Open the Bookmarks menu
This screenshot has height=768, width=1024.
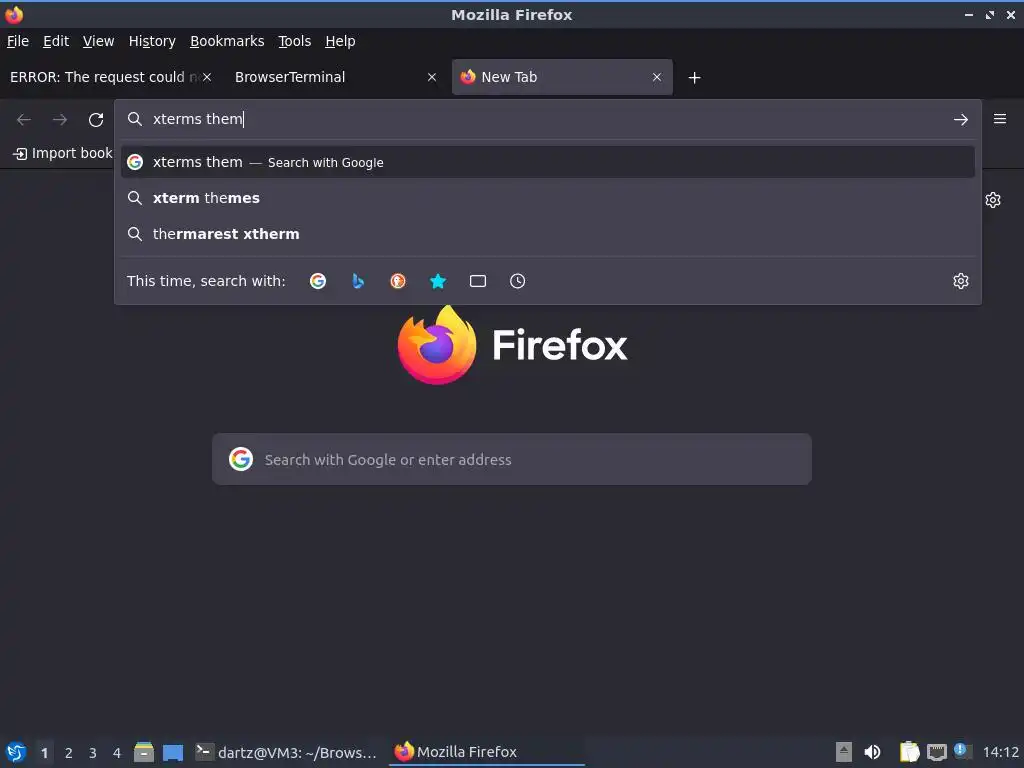(227, 41)
